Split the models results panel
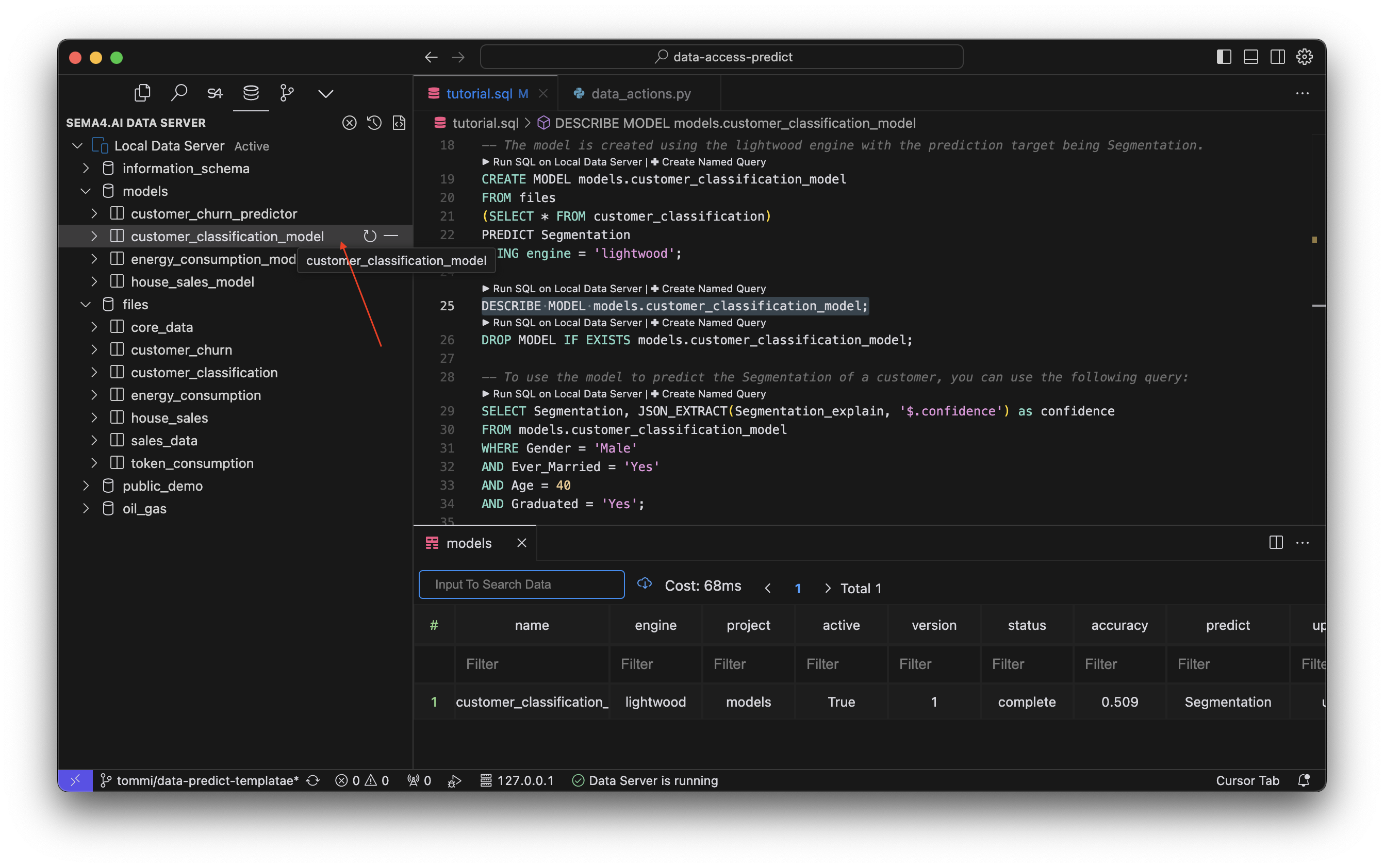1384x868 pixels. (x=1276, y=542)
